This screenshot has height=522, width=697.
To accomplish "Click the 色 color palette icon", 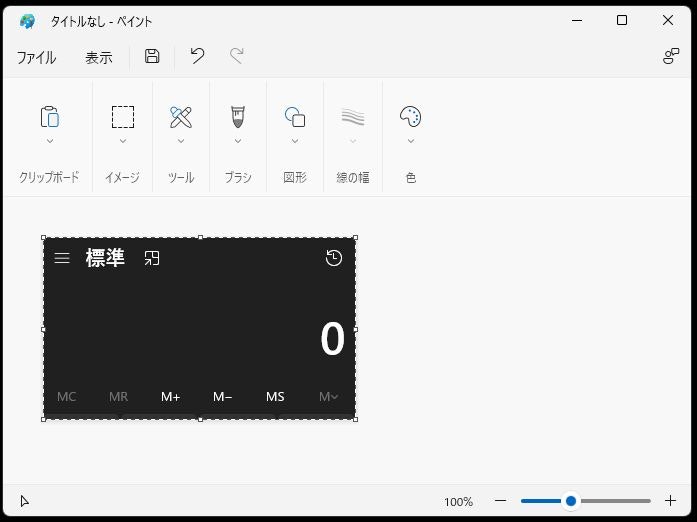I will point(411,116).
